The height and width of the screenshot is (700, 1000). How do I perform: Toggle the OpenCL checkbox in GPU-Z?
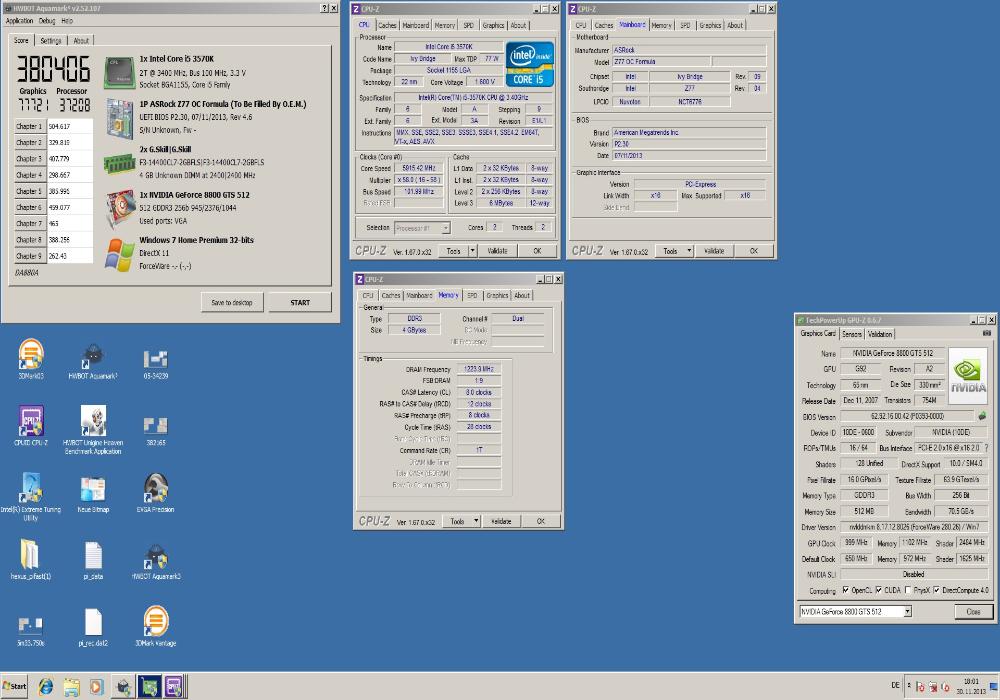pos(846,590)
